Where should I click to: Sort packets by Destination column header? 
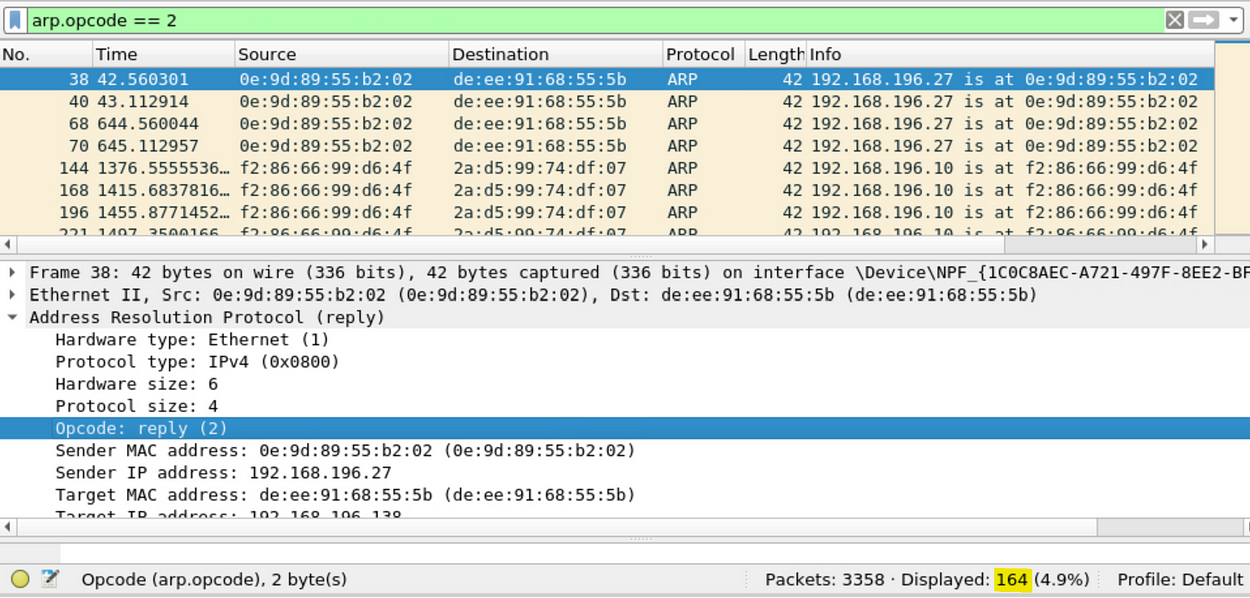pos(555,54)
